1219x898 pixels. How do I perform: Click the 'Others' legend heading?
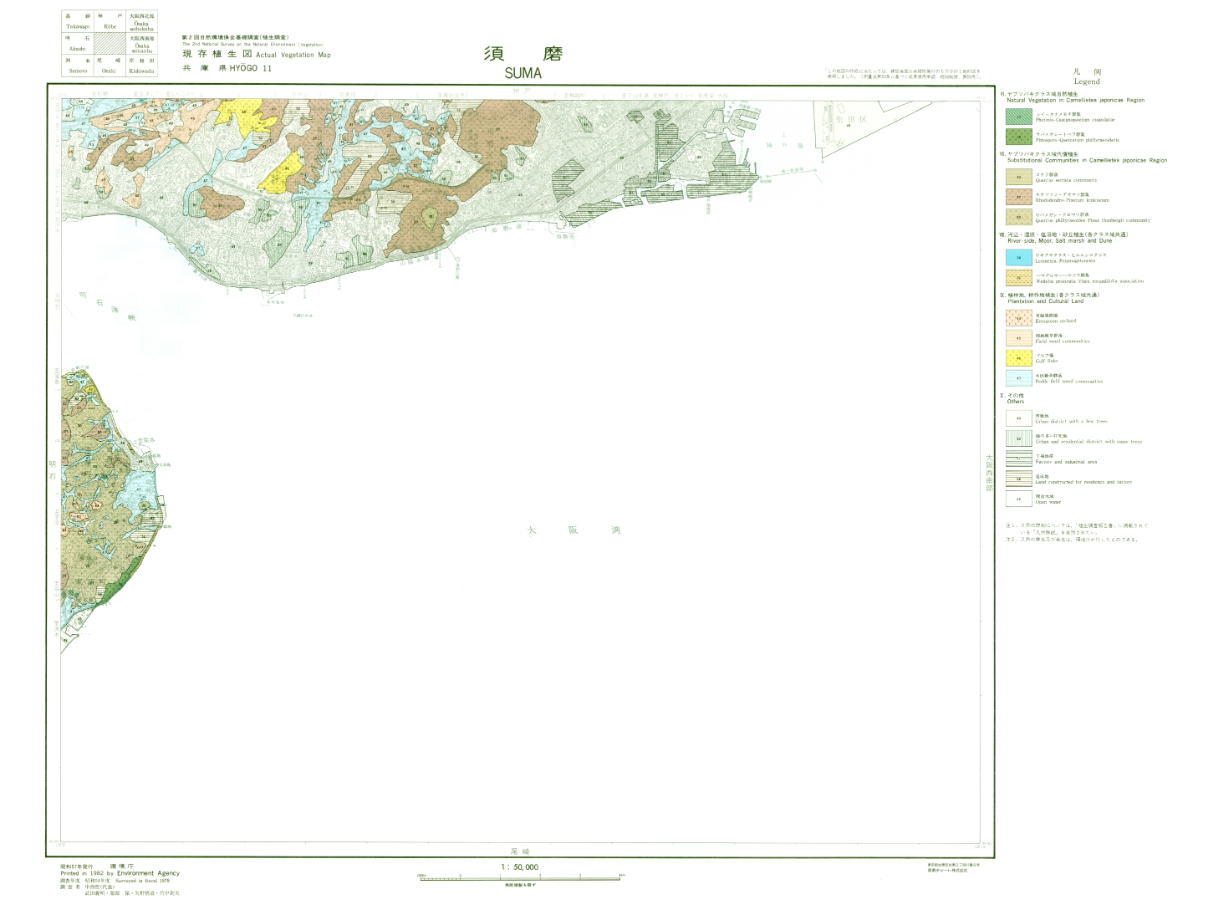point(1015,402)
